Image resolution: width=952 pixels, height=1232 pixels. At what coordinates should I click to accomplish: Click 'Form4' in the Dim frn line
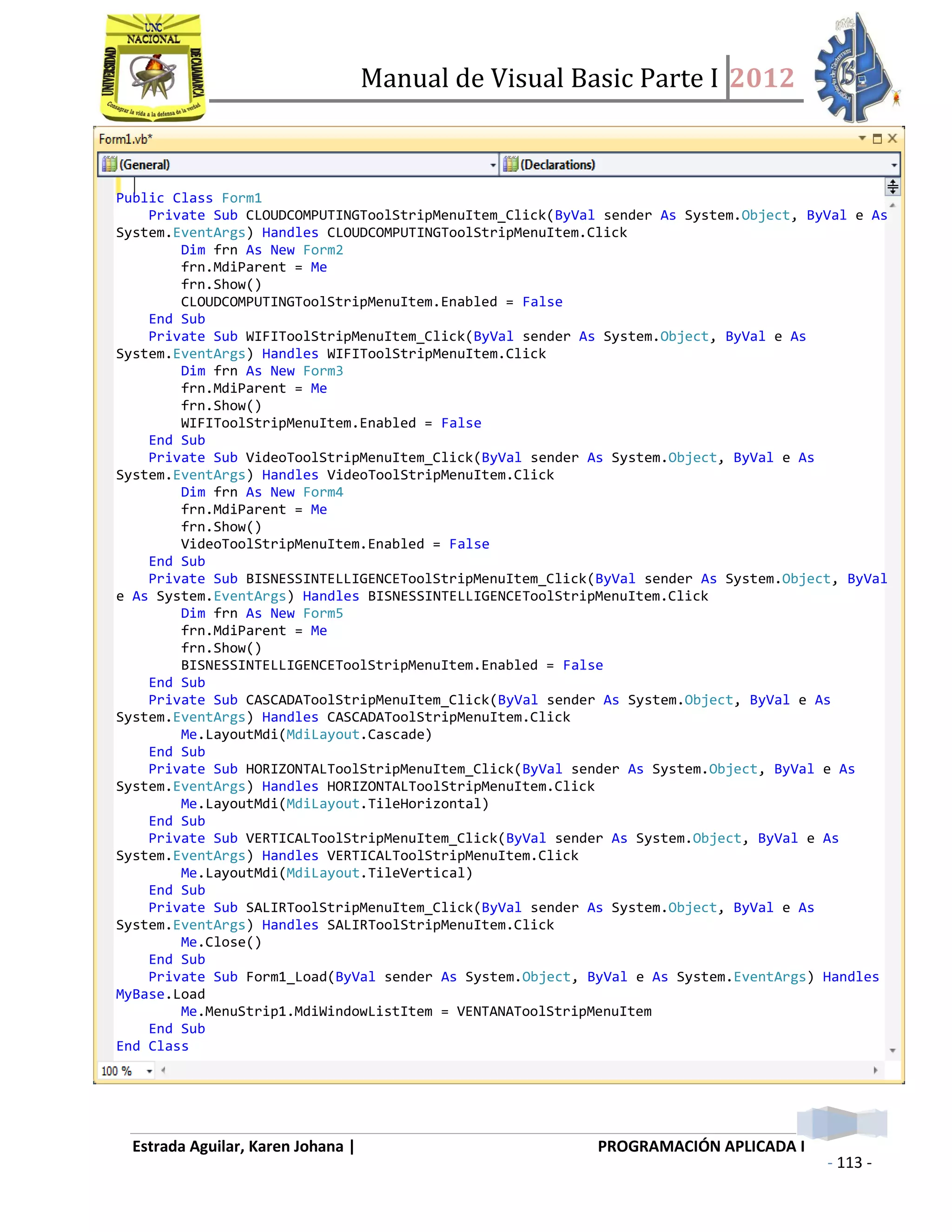323,492
